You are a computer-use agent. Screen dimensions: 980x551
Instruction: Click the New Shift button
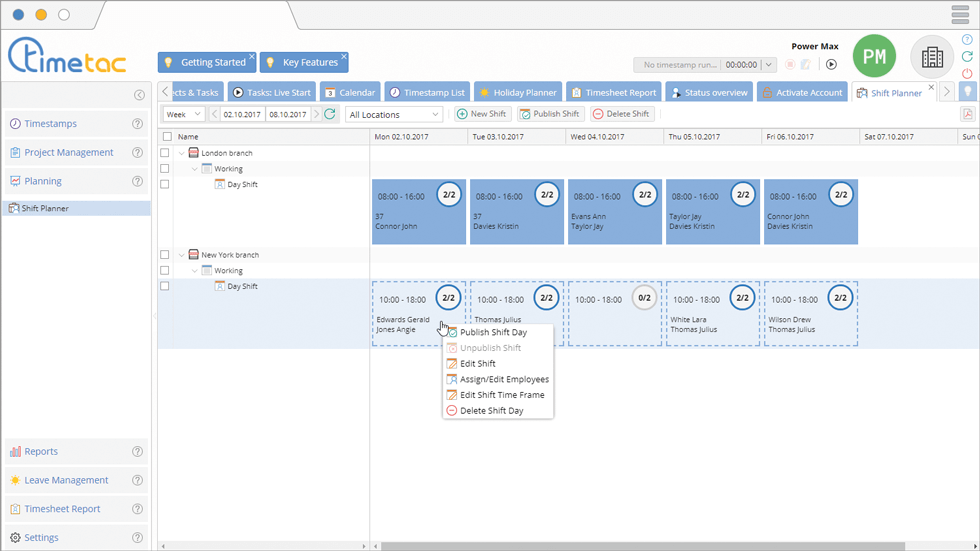(x=482, y=114)
